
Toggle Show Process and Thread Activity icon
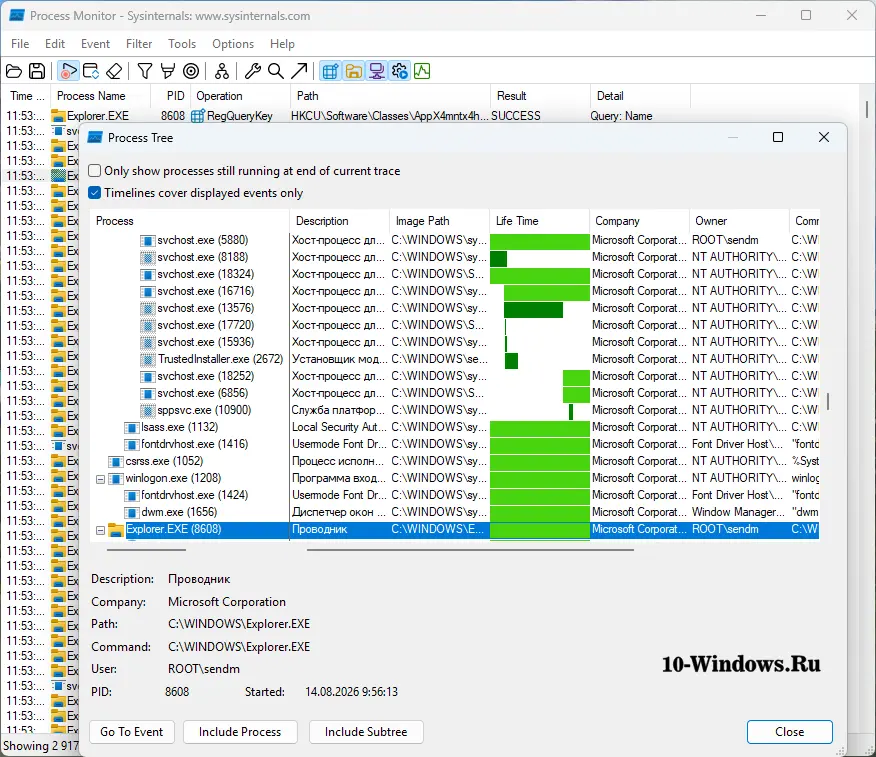click(399, 71)
